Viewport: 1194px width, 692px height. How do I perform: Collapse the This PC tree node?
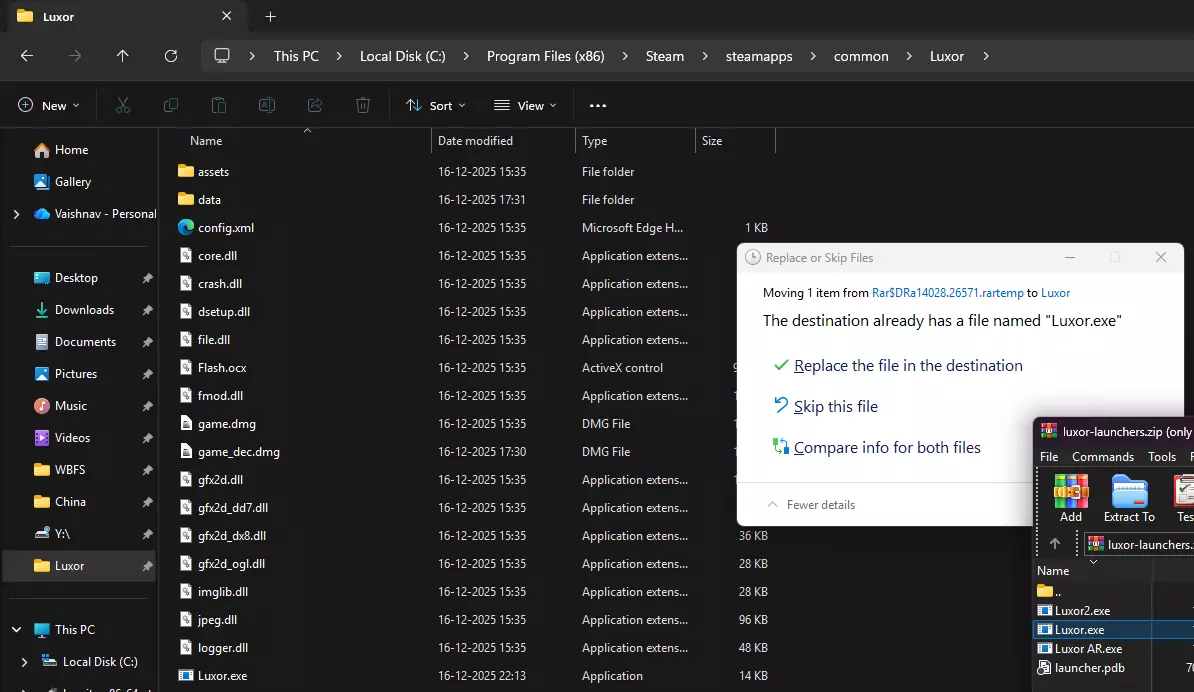pos(16,630)
